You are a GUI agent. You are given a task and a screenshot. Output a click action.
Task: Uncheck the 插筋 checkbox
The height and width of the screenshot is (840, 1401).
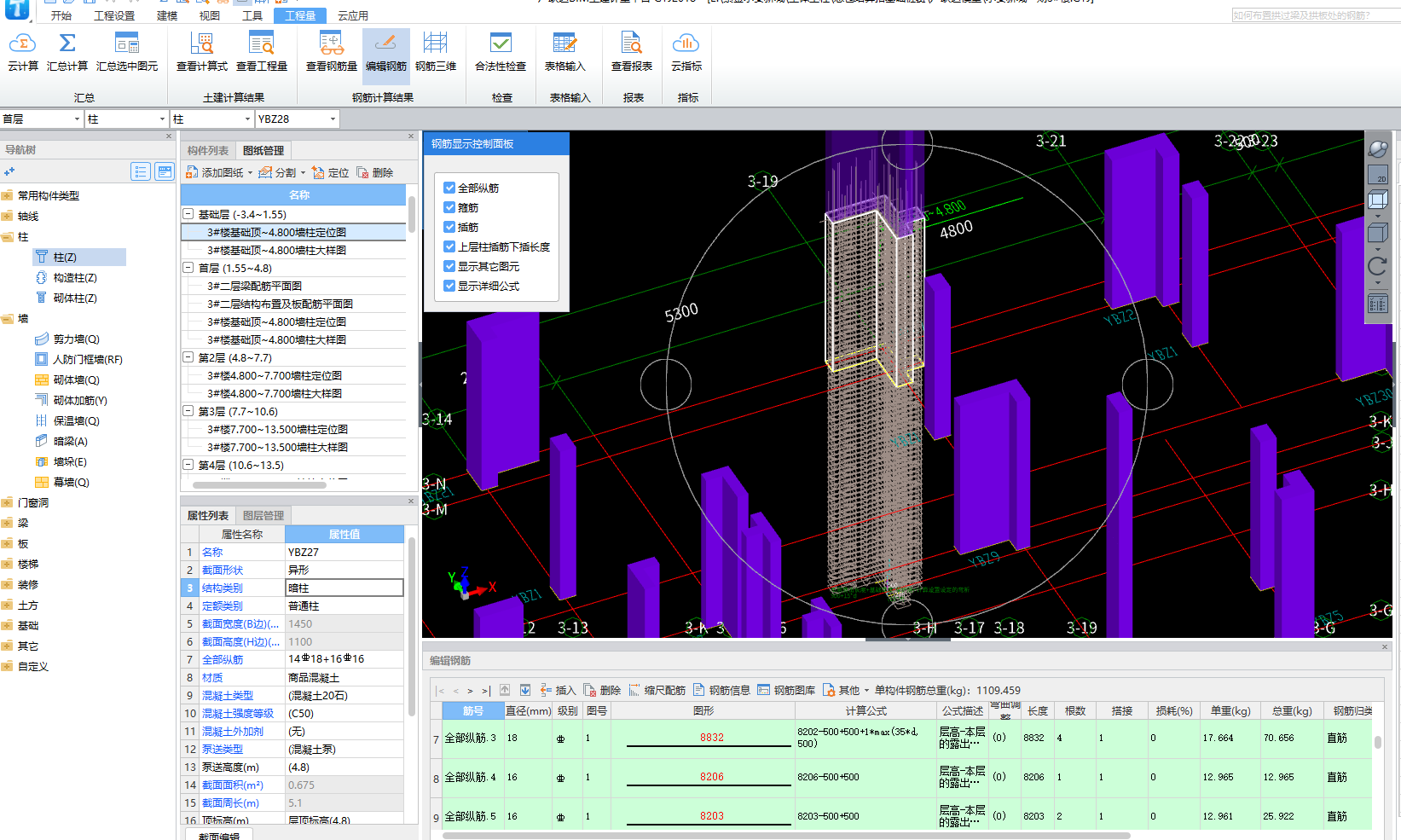[x=449, y=227]
